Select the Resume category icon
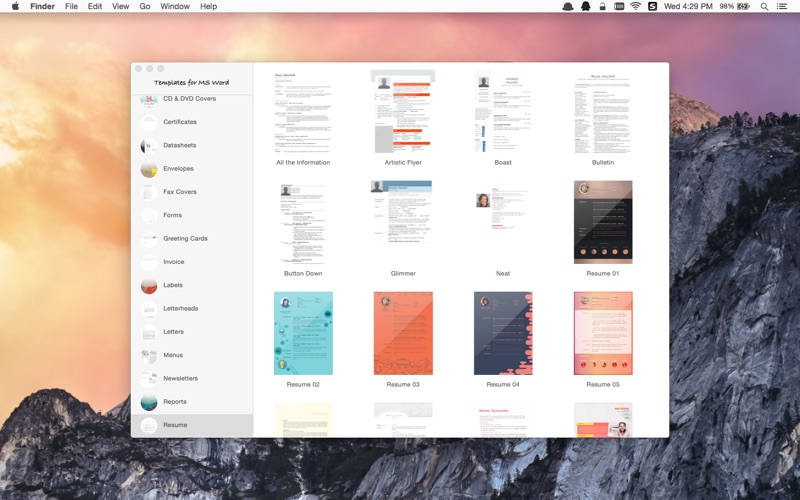Screen dimensions: 800x500 pos(149,426)
